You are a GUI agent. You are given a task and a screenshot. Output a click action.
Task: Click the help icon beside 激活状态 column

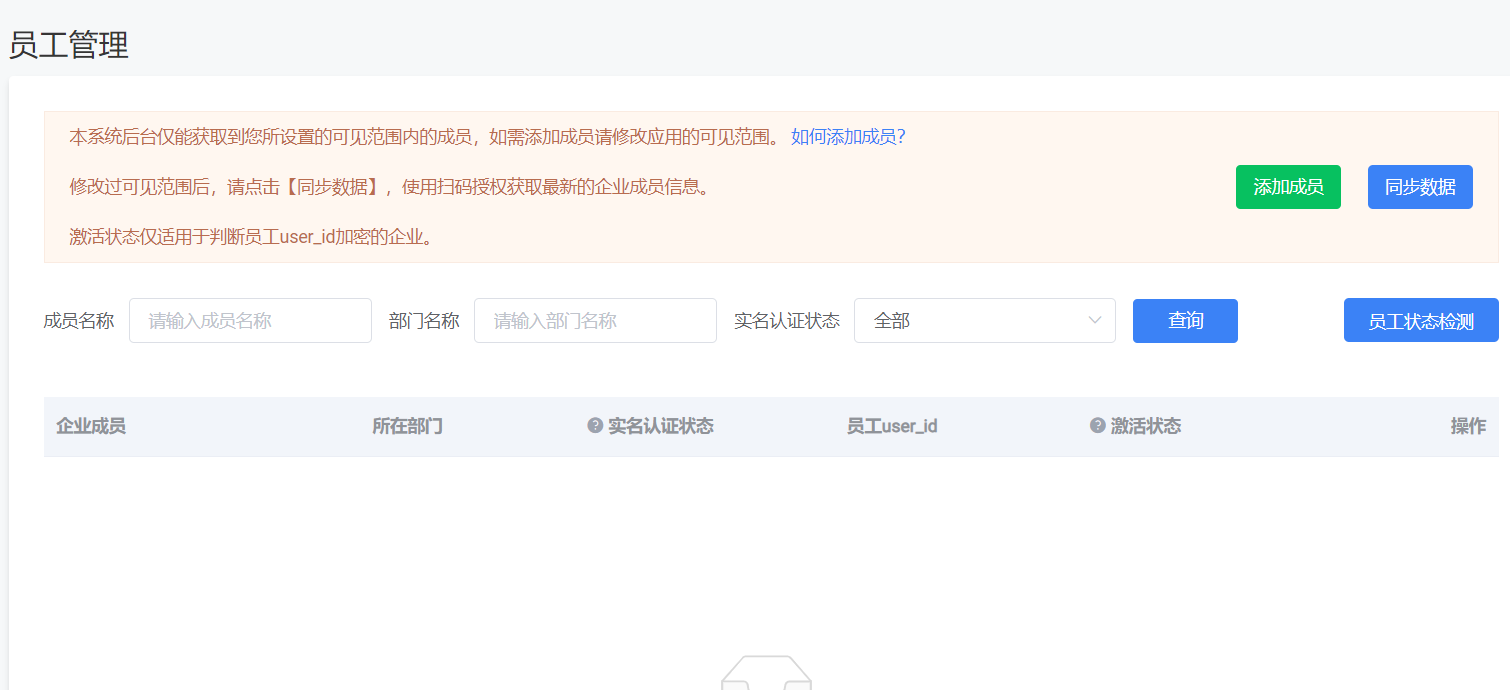click(1098, 426)
